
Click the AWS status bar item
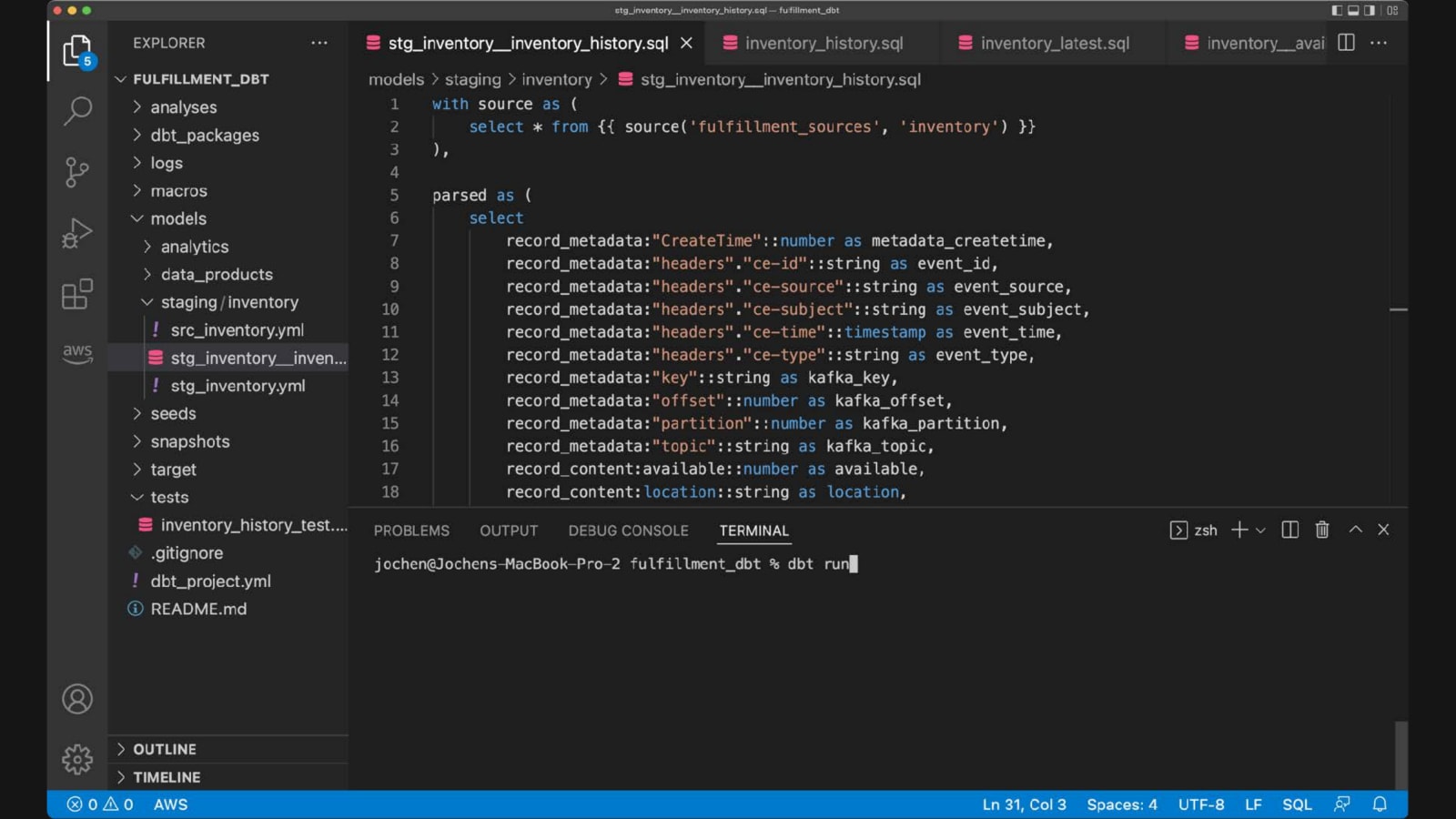[x=170, y=804]
